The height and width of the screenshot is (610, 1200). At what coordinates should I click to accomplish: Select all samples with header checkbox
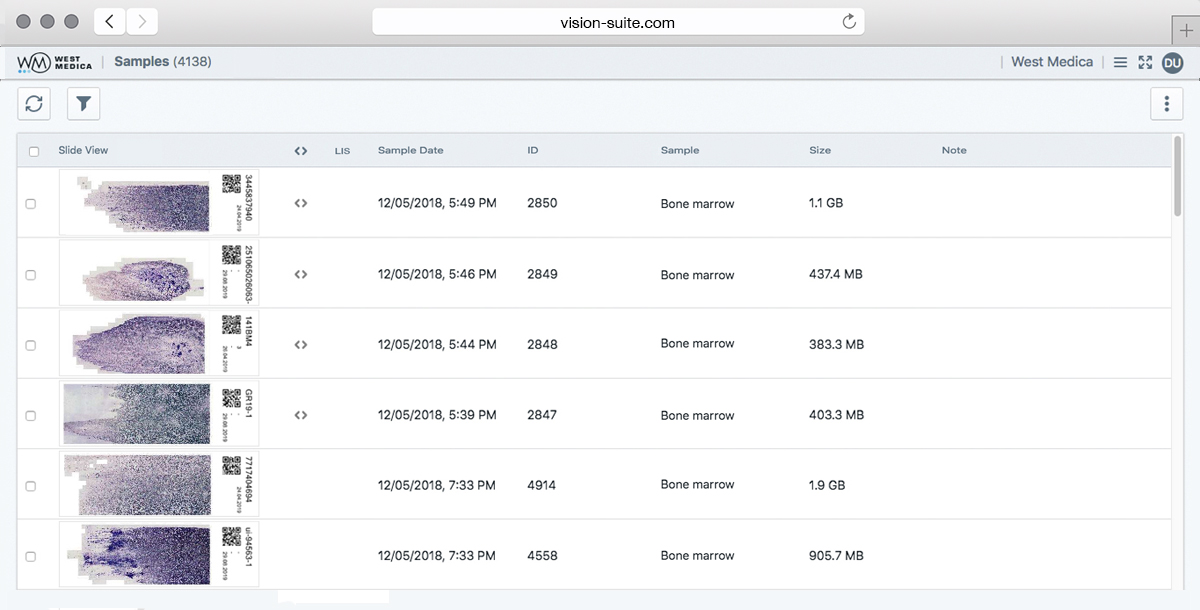34,152
